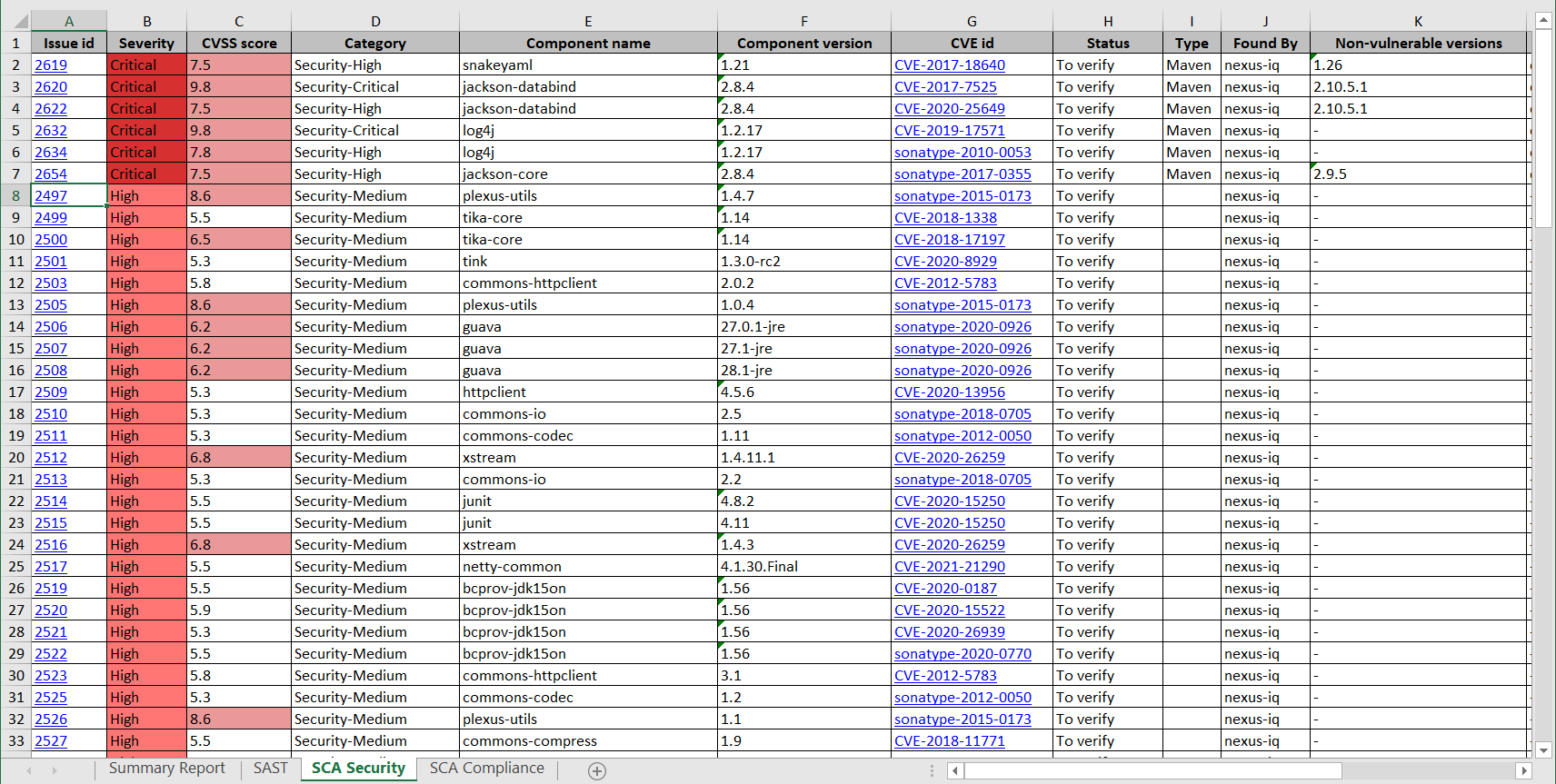Open the SCA Compliance sheet tab
Image resolution: width=1556 pixels, height=784 pixels.
coord(487,769)
